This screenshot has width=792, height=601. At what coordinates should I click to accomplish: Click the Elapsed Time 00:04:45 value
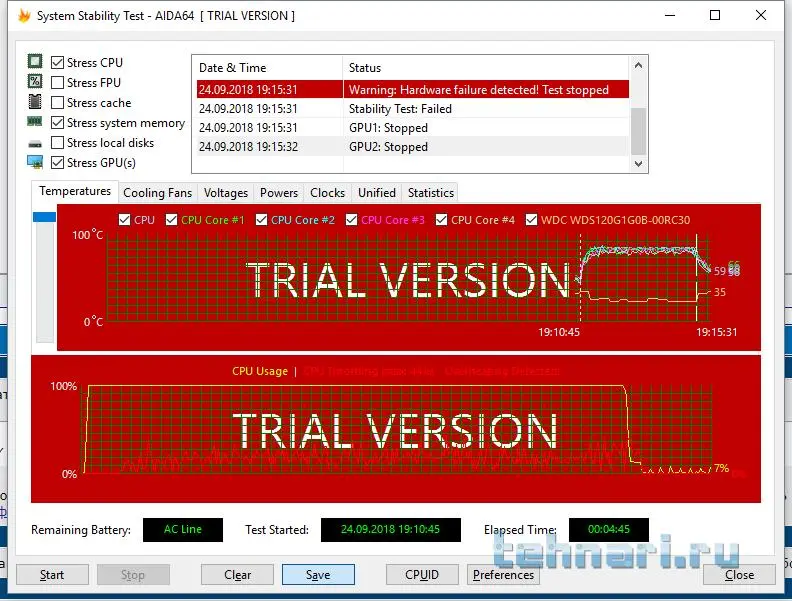click(609, 529)
